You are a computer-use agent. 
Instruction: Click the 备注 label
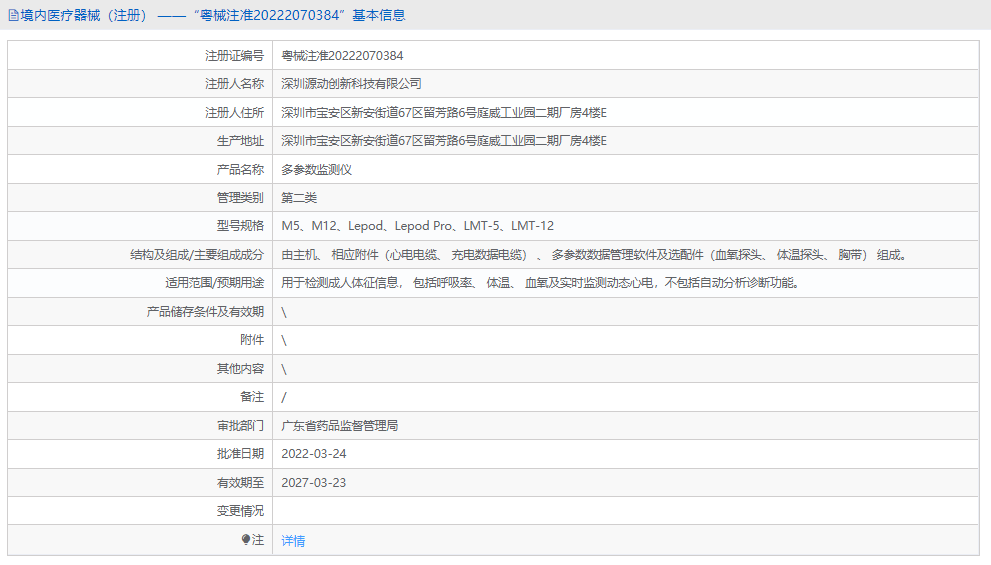point(252,397)
